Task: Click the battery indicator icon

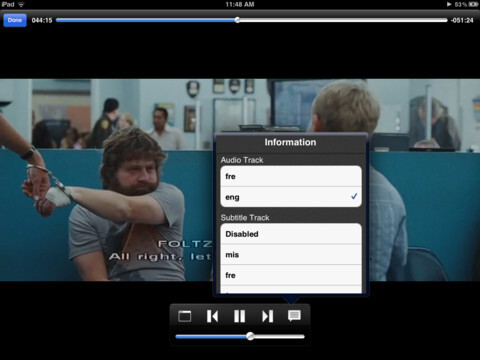Action: point(473,4)
